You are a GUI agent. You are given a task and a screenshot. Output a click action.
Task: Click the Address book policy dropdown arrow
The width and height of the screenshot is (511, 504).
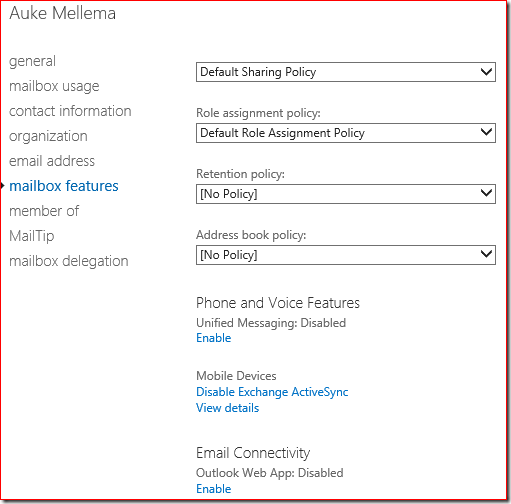[x=486, y=254]
